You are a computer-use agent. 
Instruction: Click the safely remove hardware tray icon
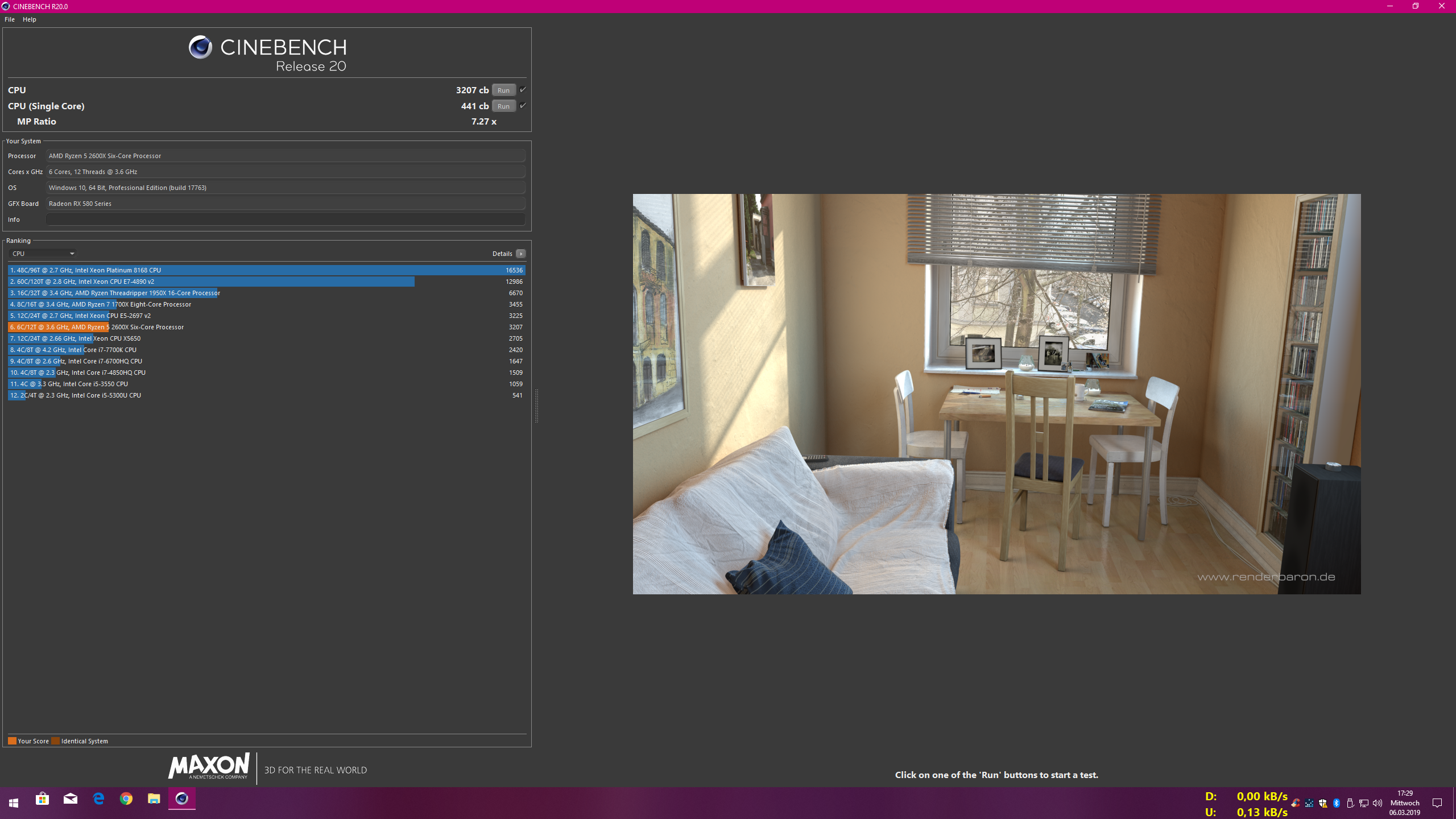pos(1350,803)
